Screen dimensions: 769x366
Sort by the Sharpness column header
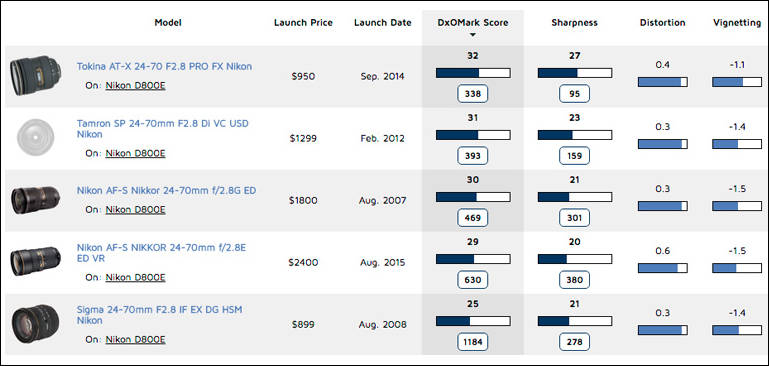click(574, 23)
